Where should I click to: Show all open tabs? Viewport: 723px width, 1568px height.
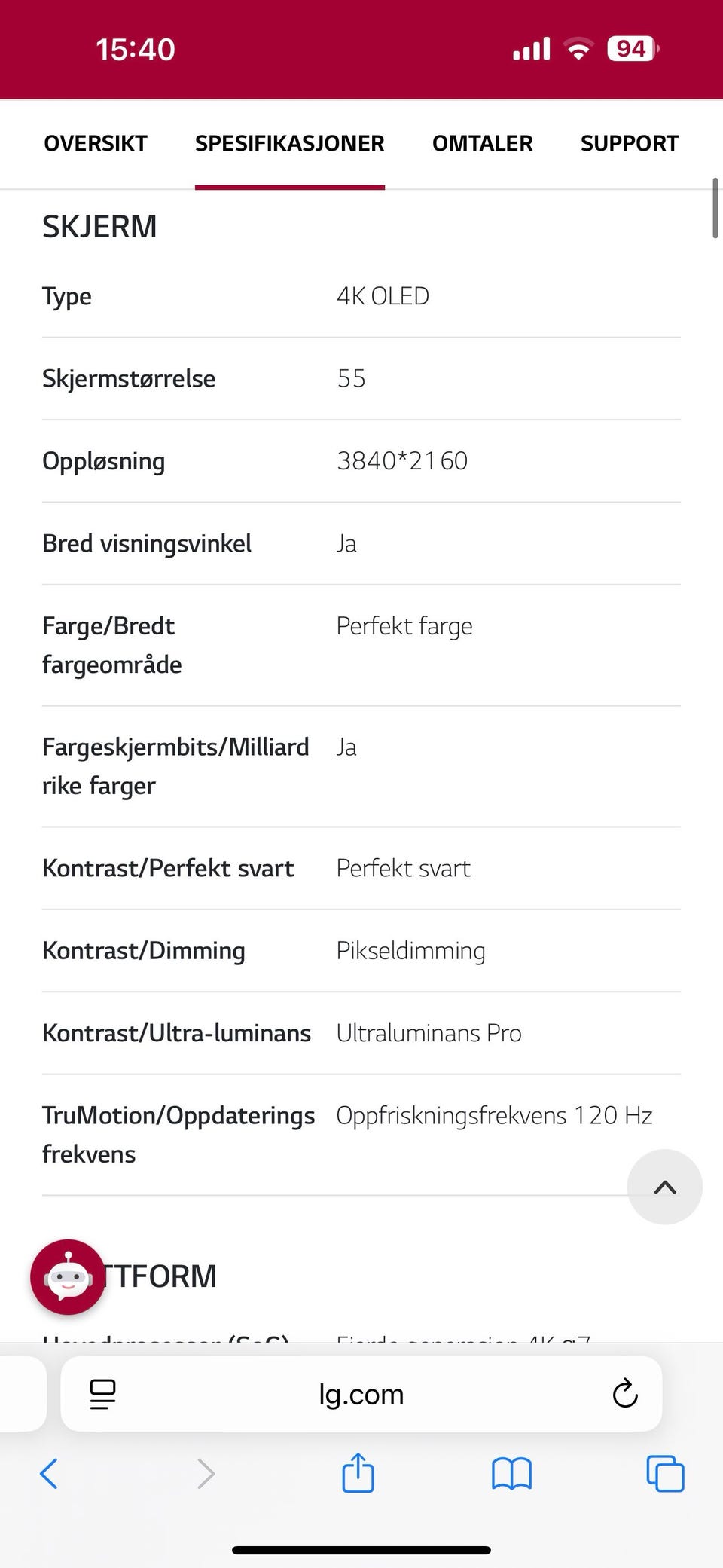665,1473
